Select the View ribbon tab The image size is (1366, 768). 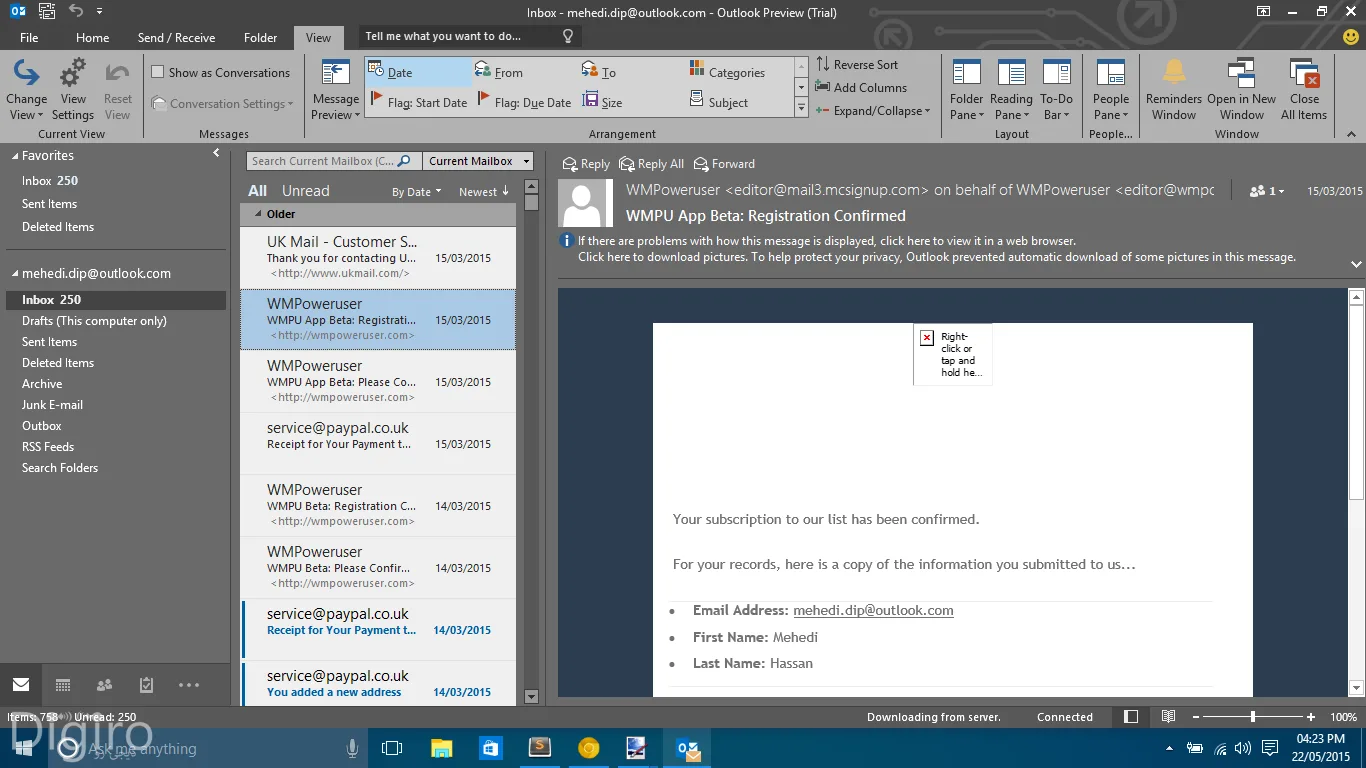point(318,38)
